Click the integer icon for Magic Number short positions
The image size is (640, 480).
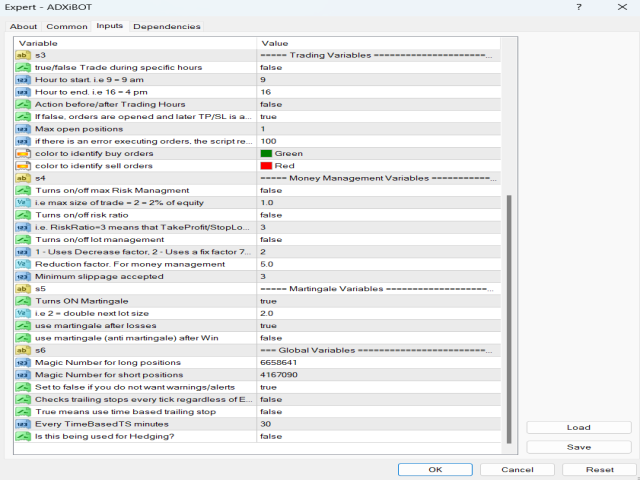coord(23,375)
